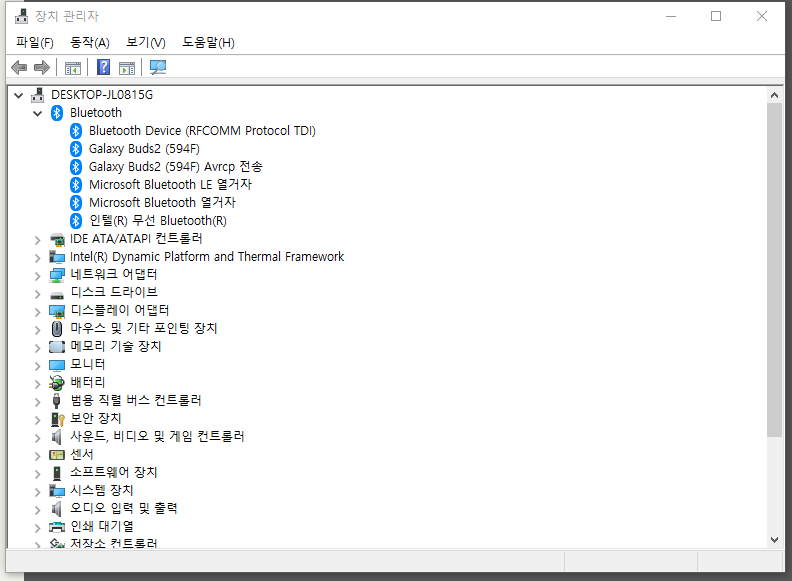The width and height of the screenshot is (792, 581).
Task: Expand the 네트워크 어댑터 node
Action: pos(37,276)
